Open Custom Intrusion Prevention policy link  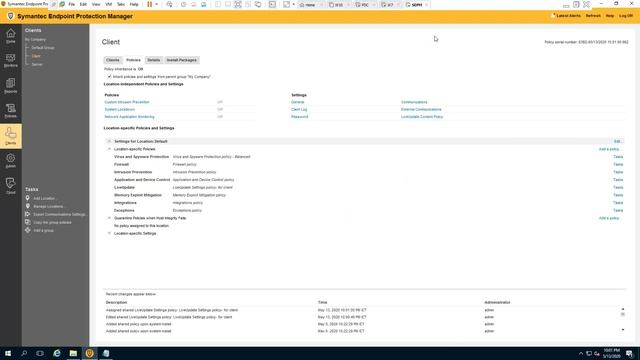coord(127,102)
